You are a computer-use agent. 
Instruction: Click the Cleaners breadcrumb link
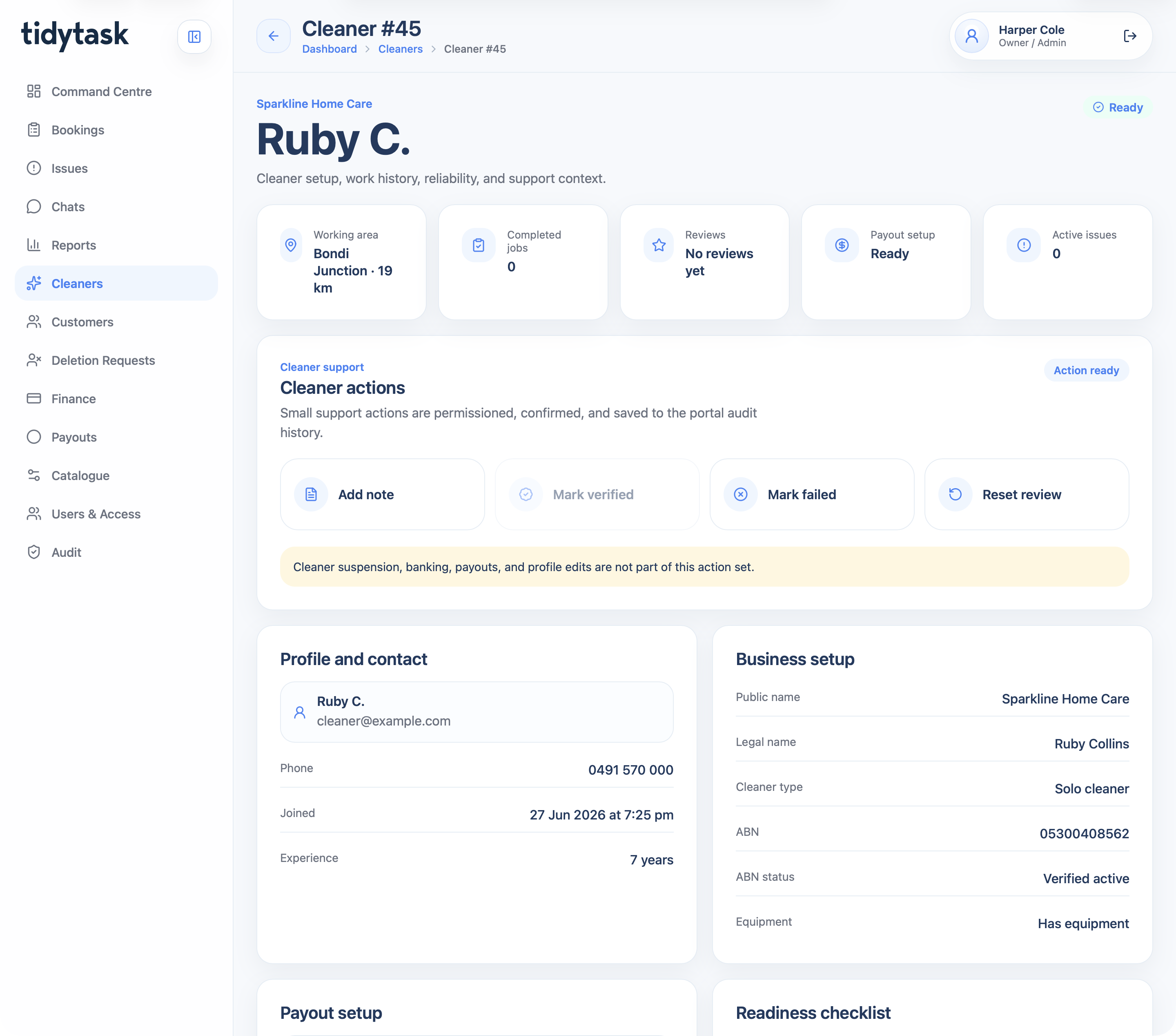click(x=401, y=49)
